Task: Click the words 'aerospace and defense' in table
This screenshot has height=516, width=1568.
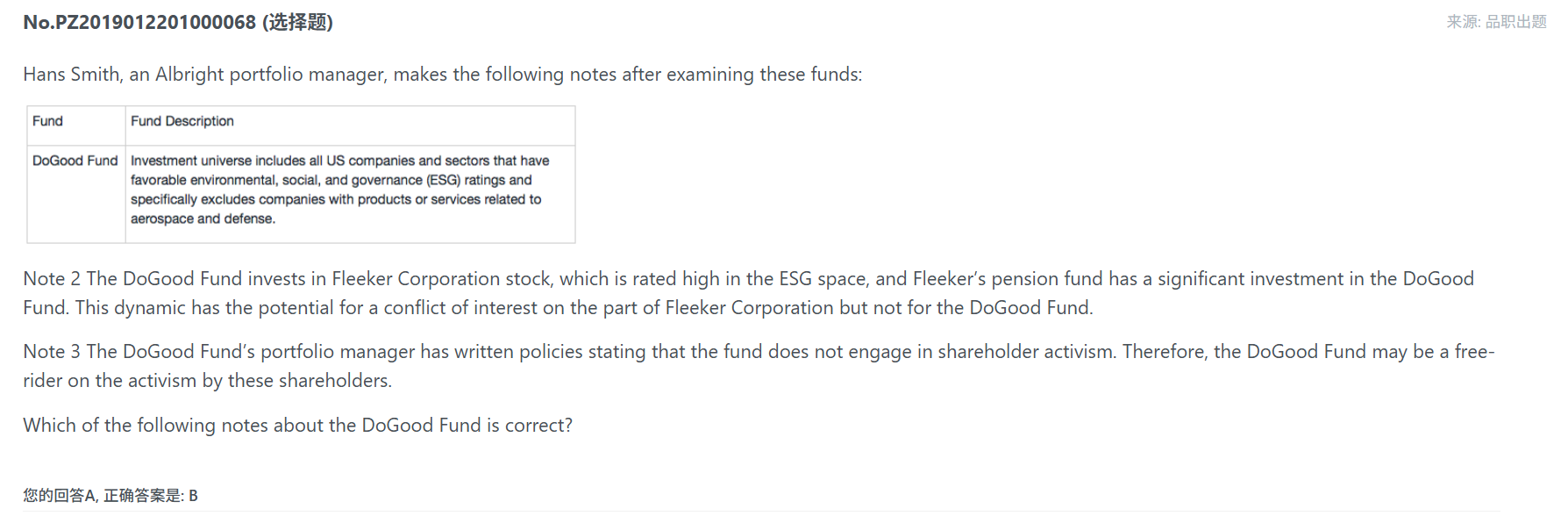Action: pos(202,219)
